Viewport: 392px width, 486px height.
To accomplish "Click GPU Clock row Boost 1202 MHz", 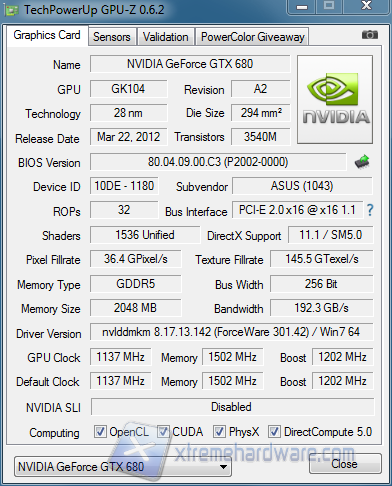I will [x=343, y=357].
